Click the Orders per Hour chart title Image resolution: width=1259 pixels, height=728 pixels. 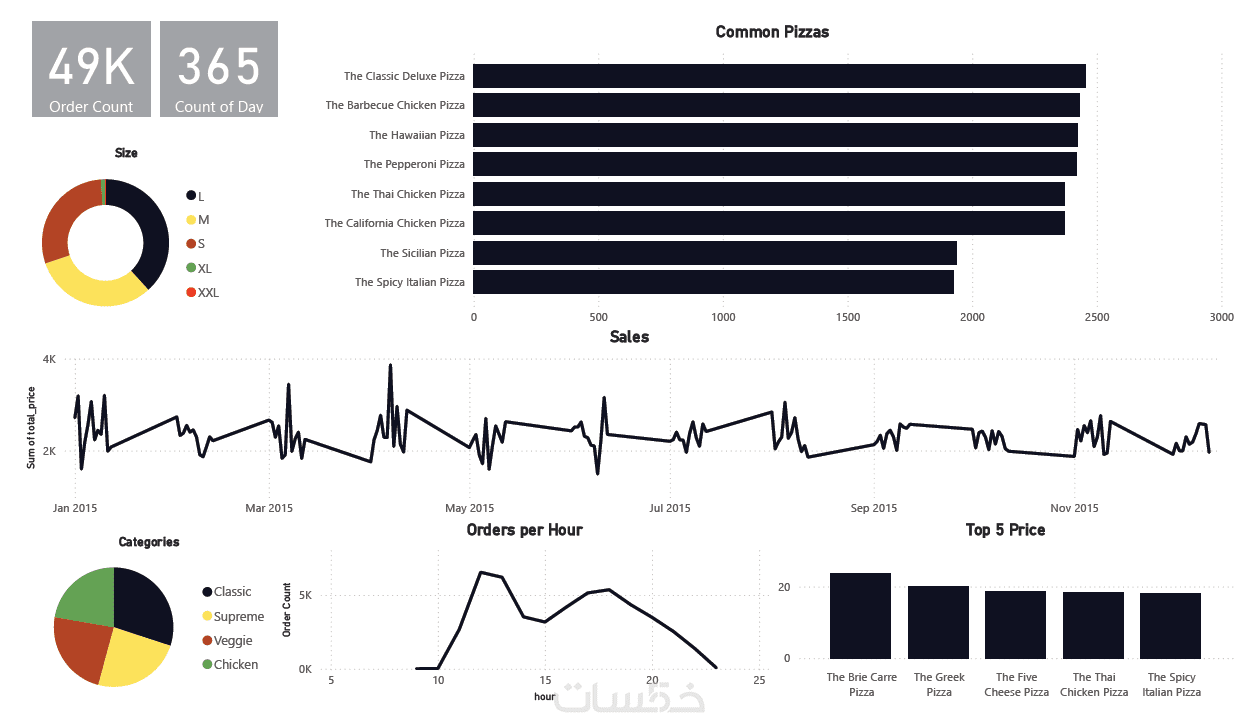tap(524, 529)
